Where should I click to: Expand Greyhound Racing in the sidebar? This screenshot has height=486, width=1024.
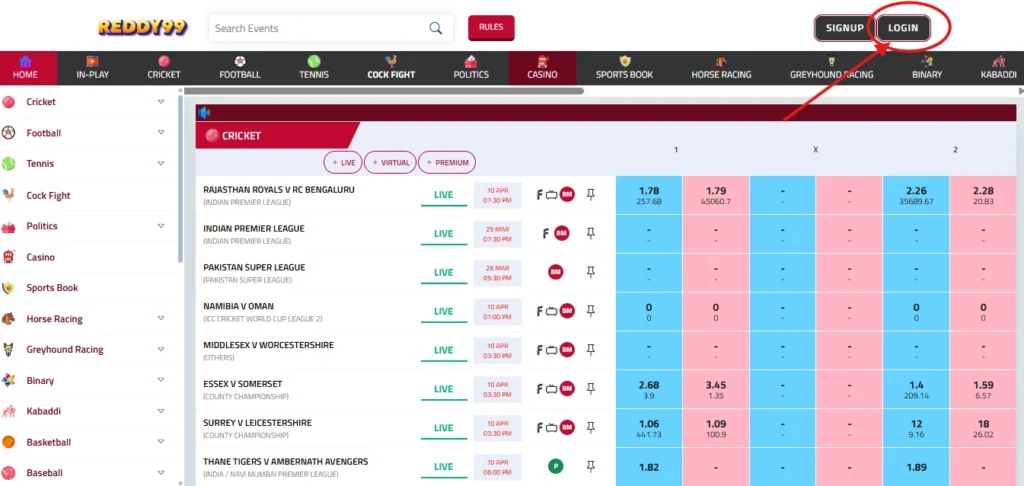(161, 349)
